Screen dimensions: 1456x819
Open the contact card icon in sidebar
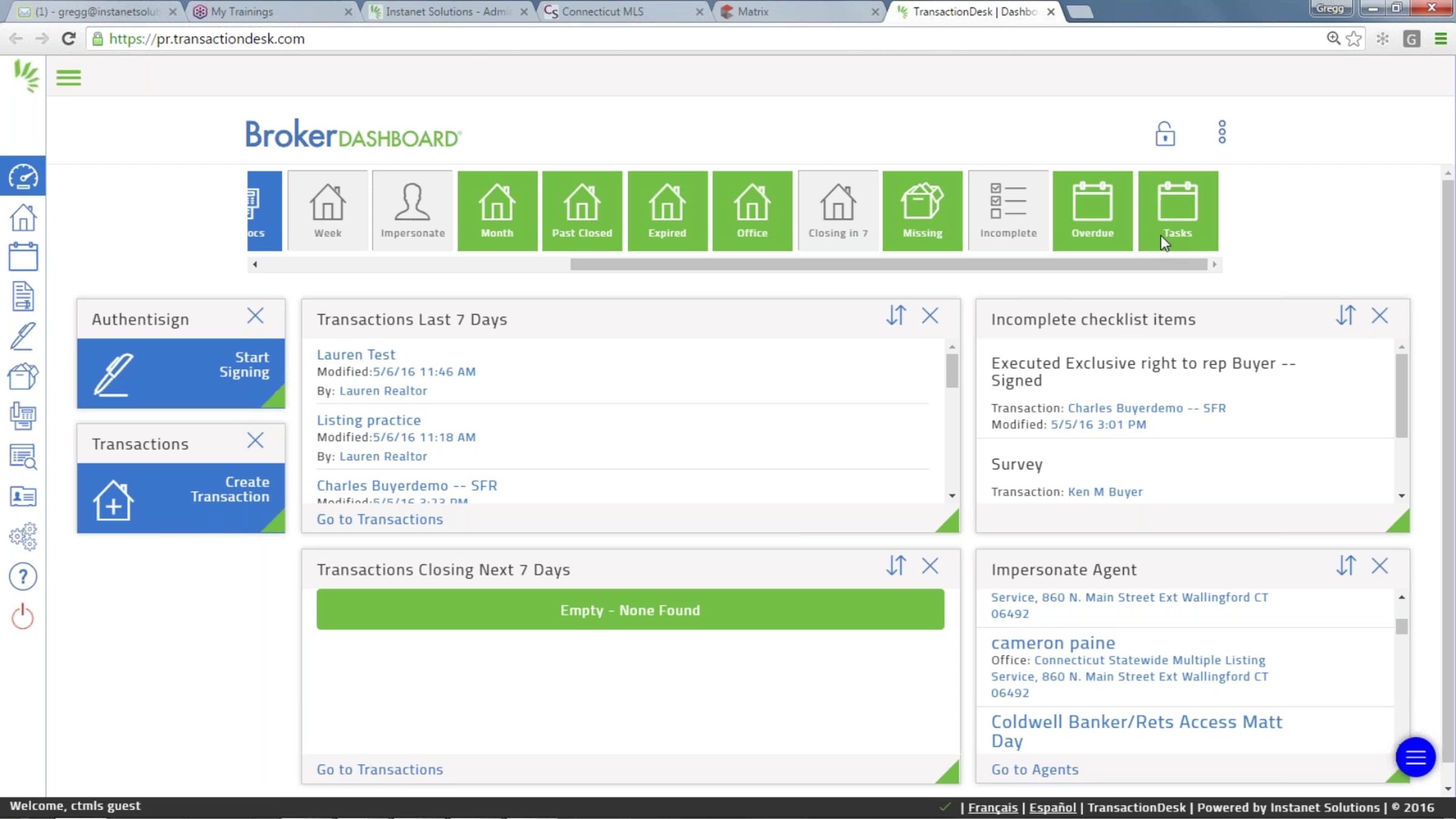click(23, 497)
